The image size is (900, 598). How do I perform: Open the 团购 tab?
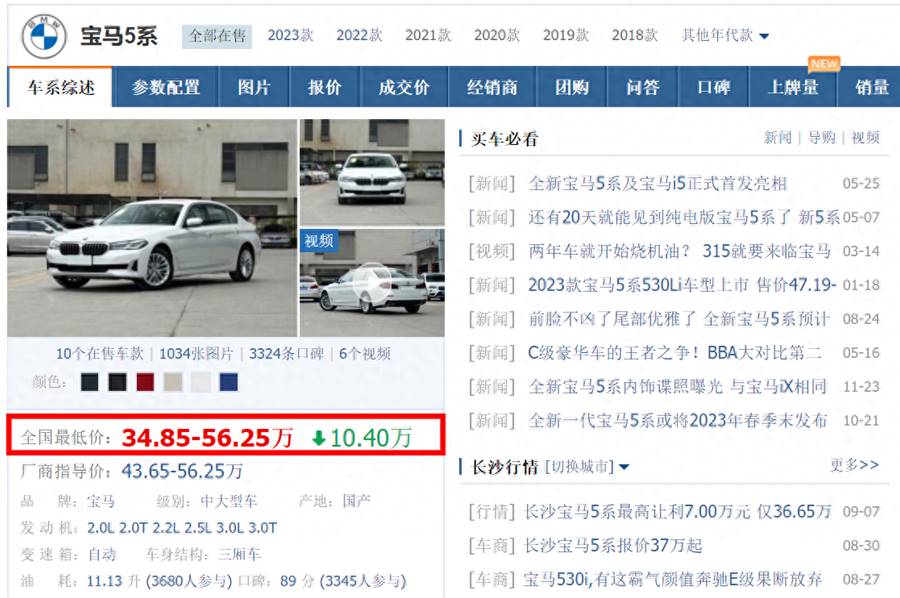[x=572, y=87]
